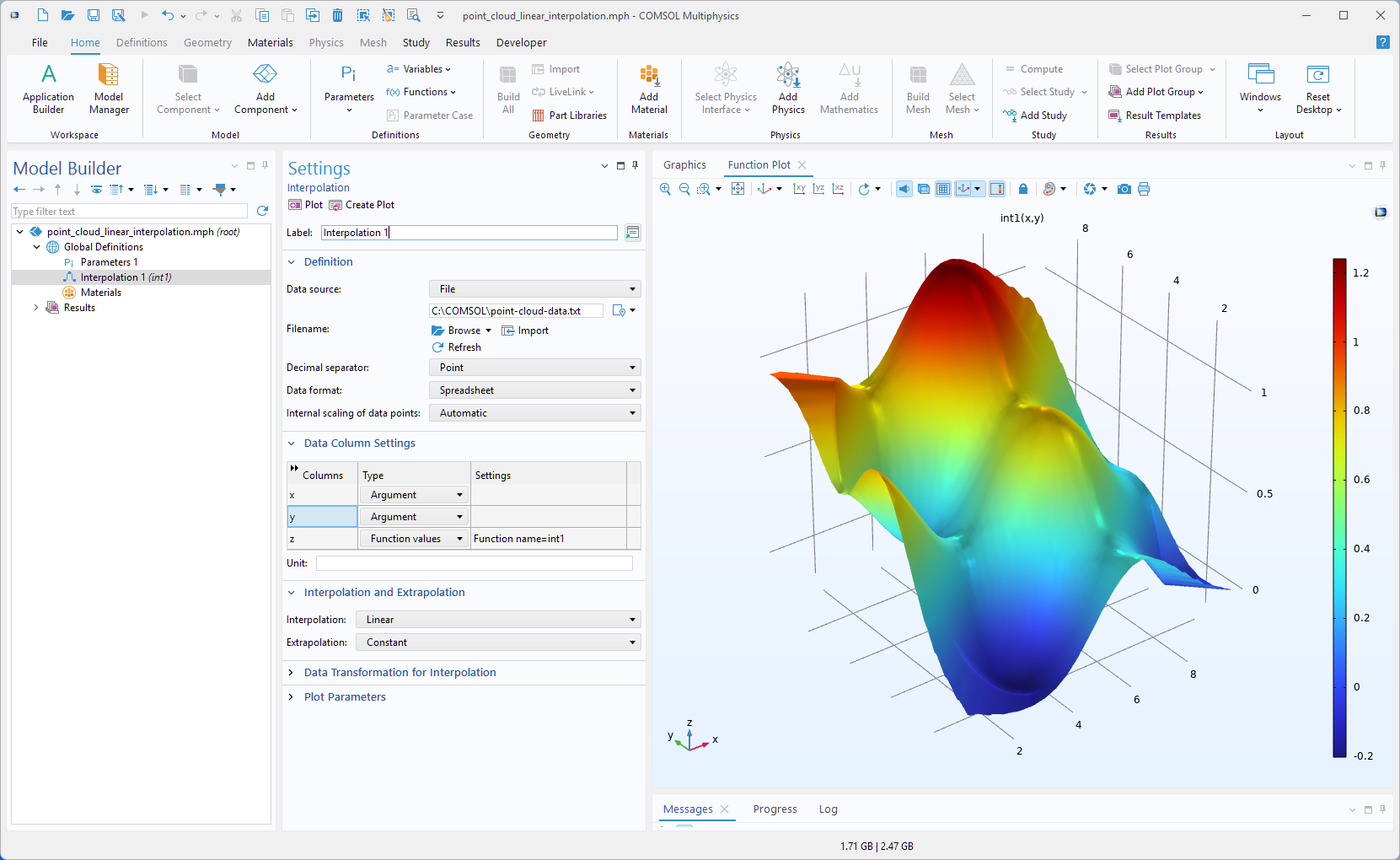This screenshot has height=860, width=1400.
Task: Click the color legend bar
Action: [x=1340, y=508]
